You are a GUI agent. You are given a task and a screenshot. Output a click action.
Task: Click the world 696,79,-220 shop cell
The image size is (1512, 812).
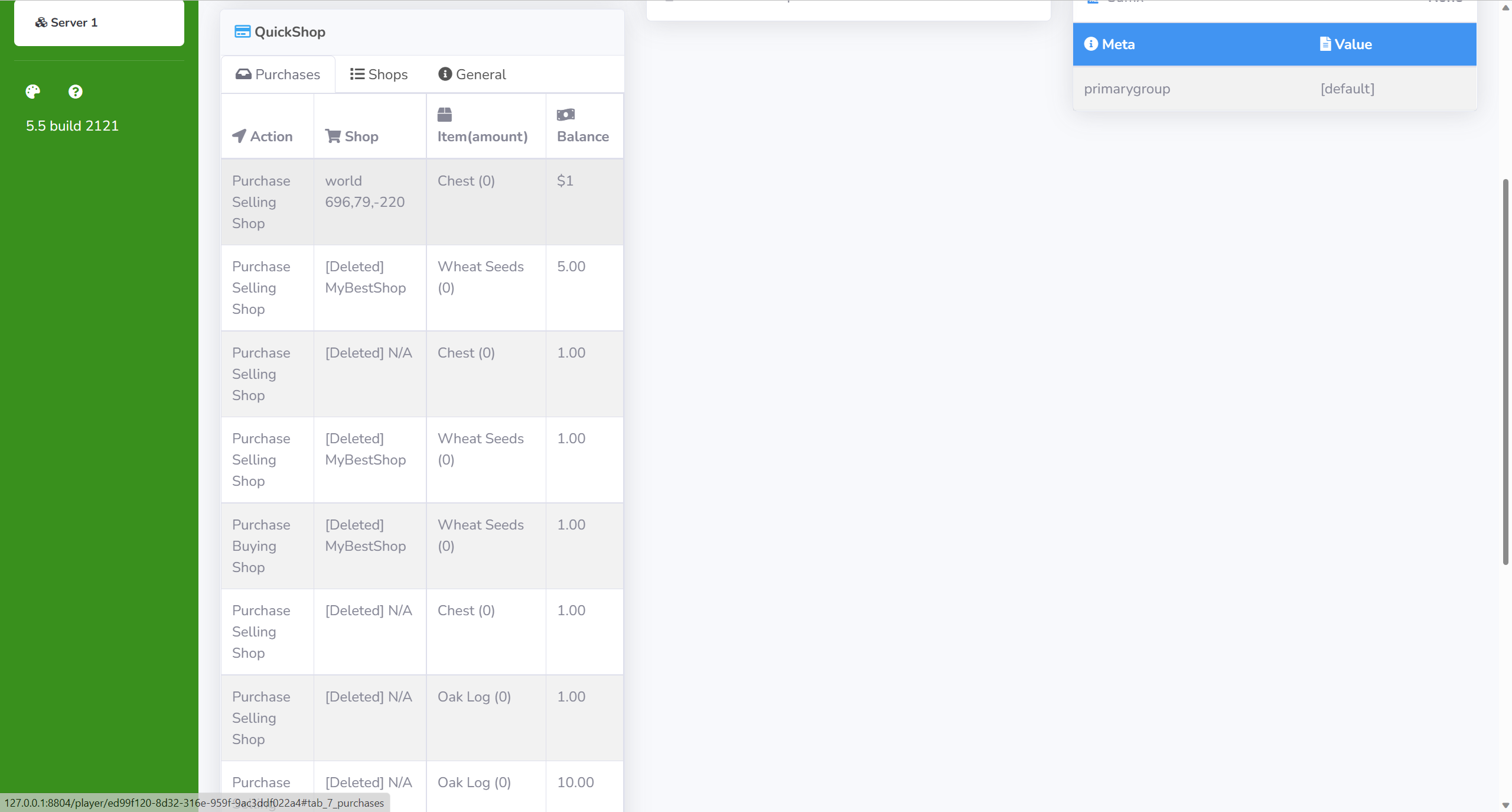coord(365,191)
